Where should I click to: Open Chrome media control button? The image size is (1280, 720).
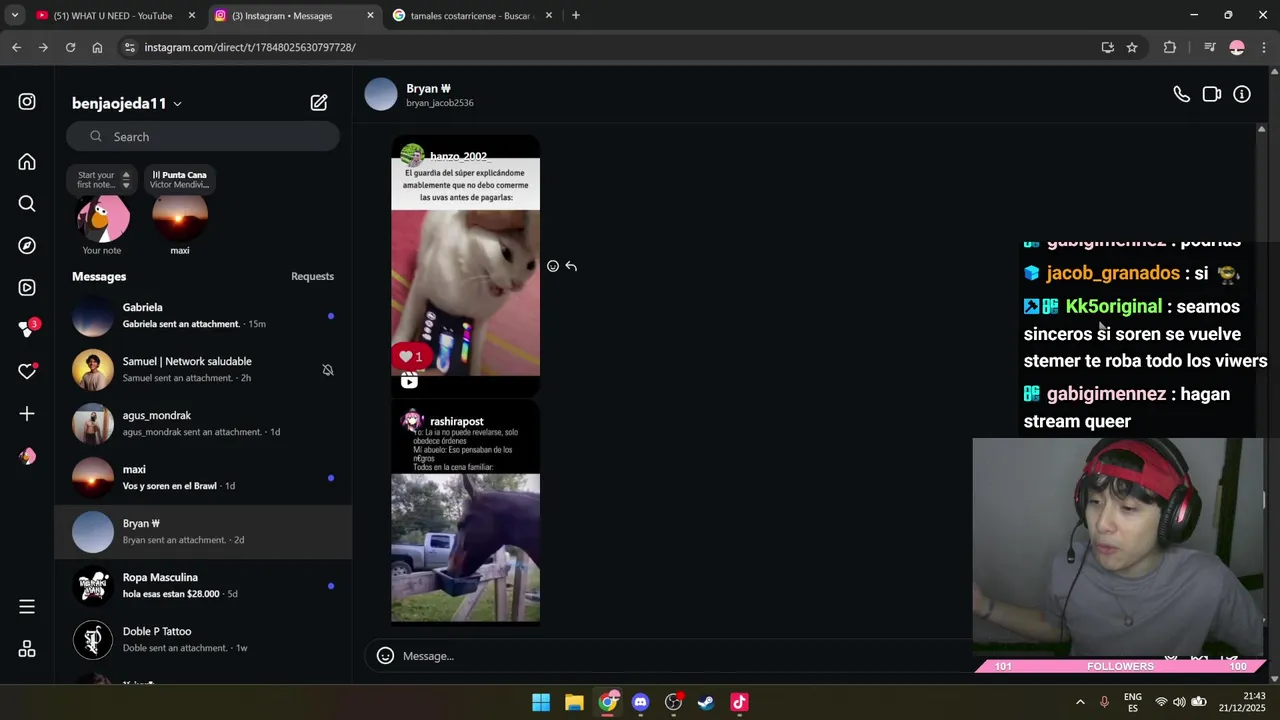[x=1209, y=47]
